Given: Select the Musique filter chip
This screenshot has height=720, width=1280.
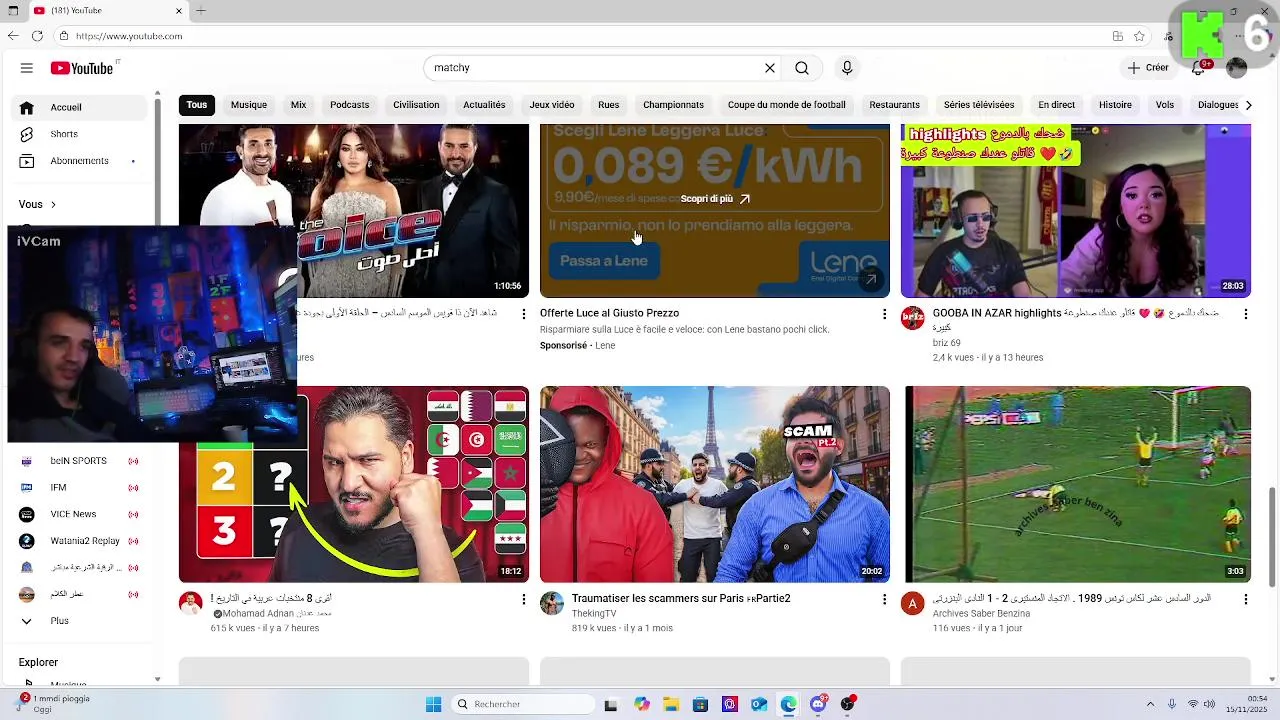Looking at the screenshot, I should coord(249,105).
